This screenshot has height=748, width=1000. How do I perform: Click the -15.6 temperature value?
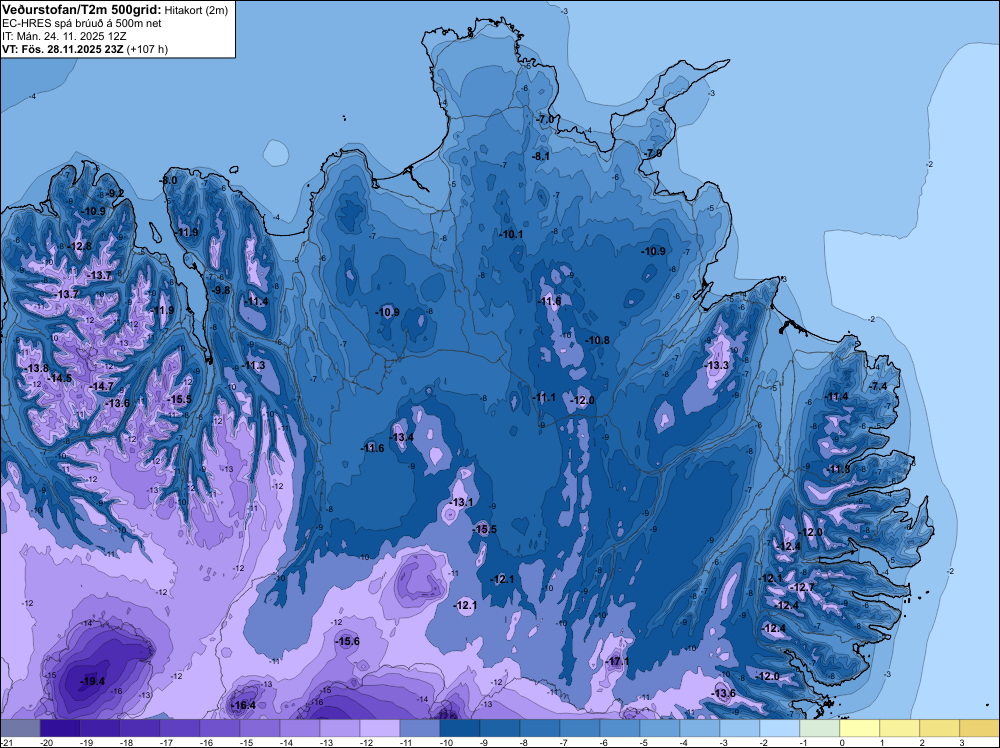click(x=348, y=642)
